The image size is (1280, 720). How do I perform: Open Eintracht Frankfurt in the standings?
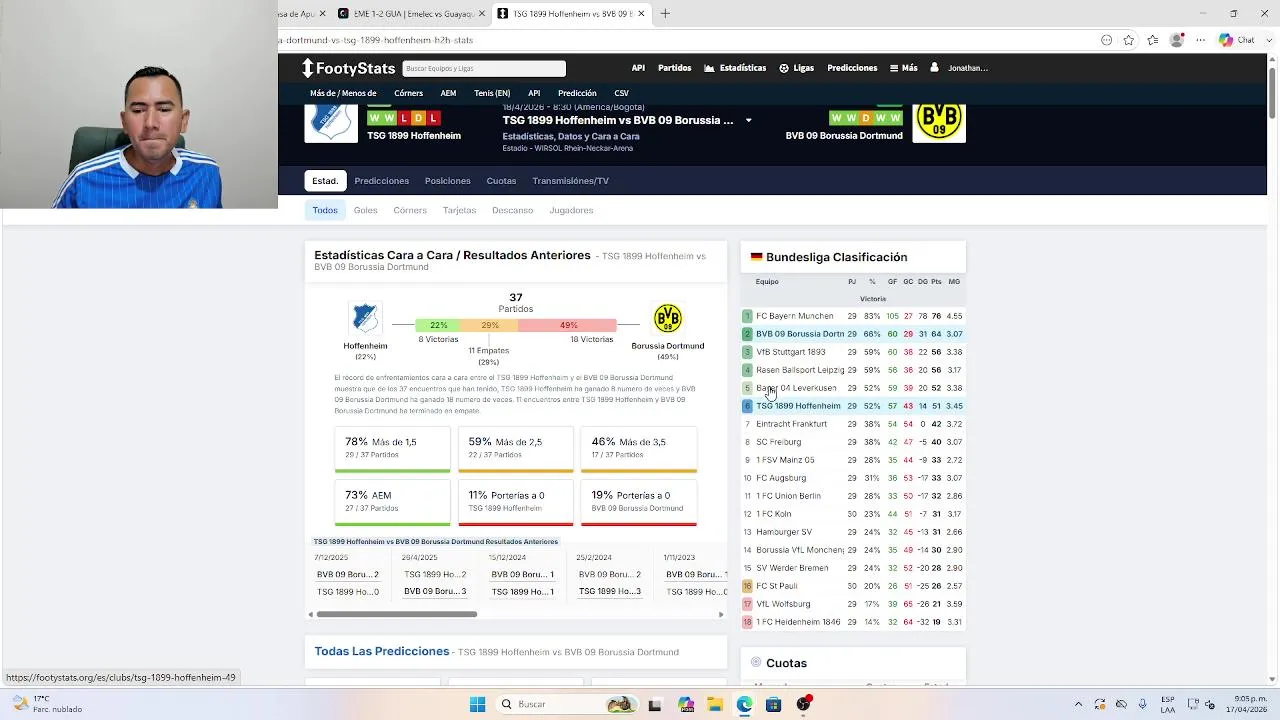[x=791, y=424]
